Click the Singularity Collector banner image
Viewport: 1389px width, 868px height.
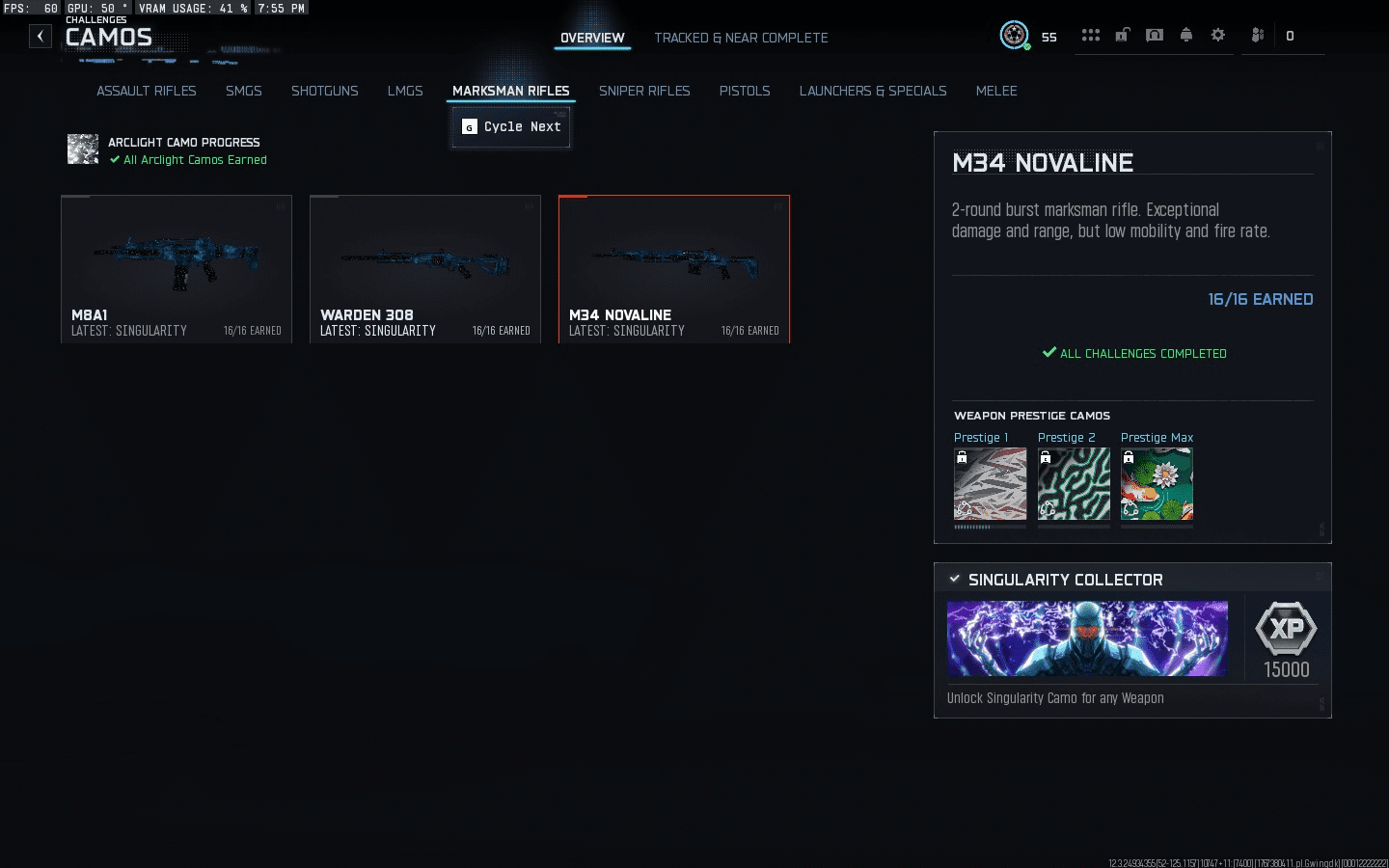click(1087, 638)
